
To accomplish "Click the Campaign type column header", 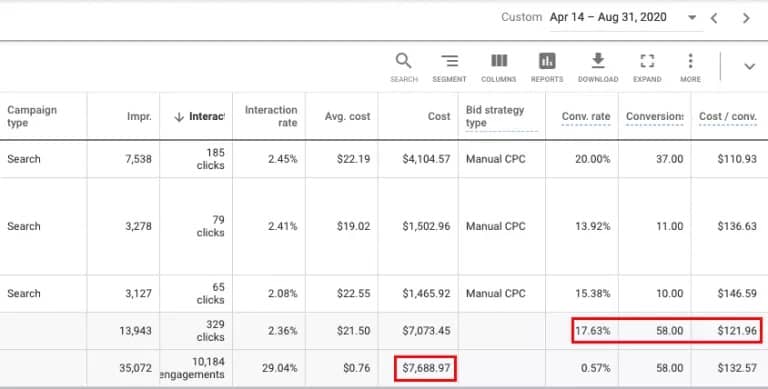I will point(32,117).
